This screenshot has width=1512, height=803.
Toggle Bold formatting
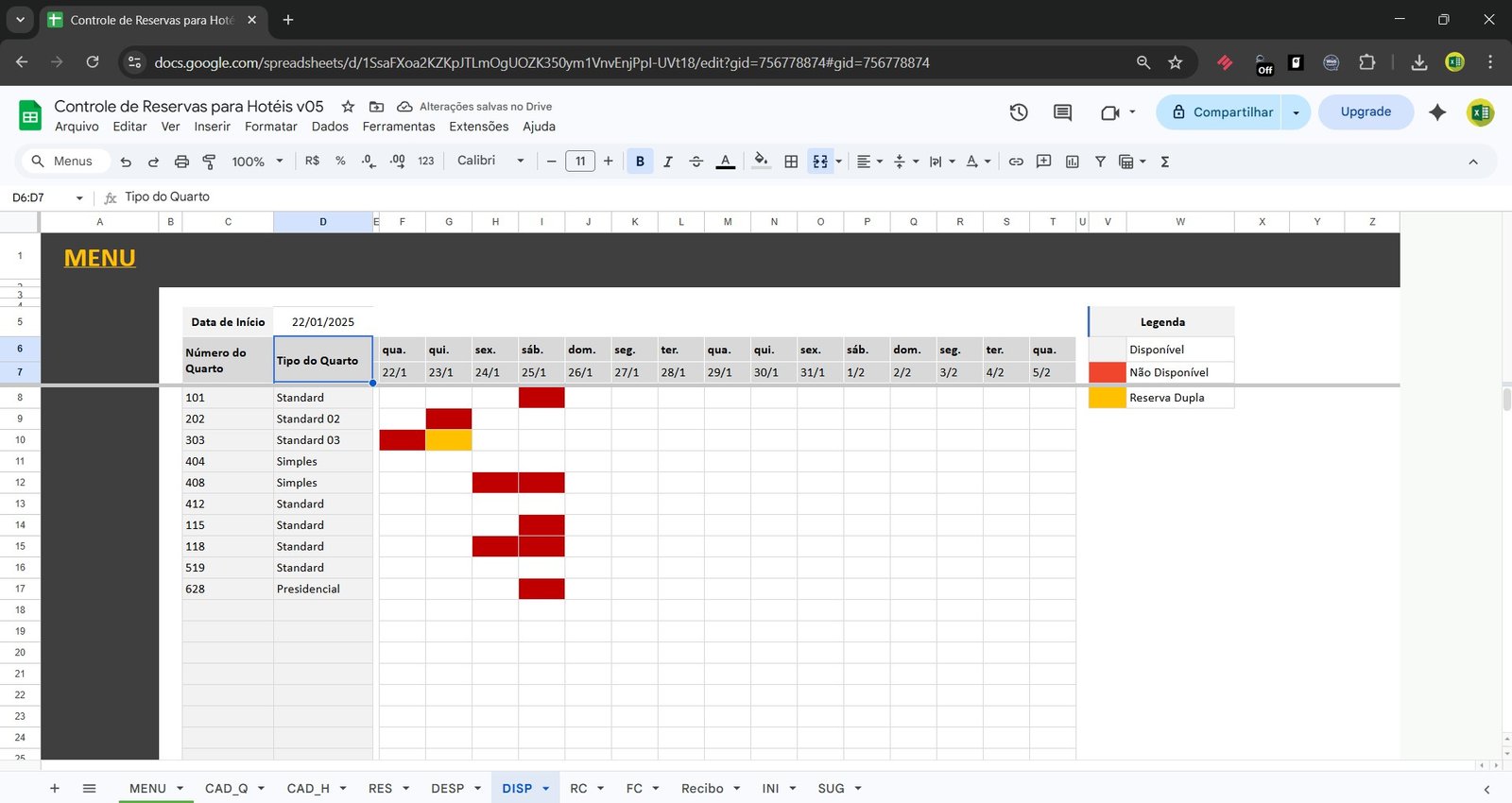(640, 162)
